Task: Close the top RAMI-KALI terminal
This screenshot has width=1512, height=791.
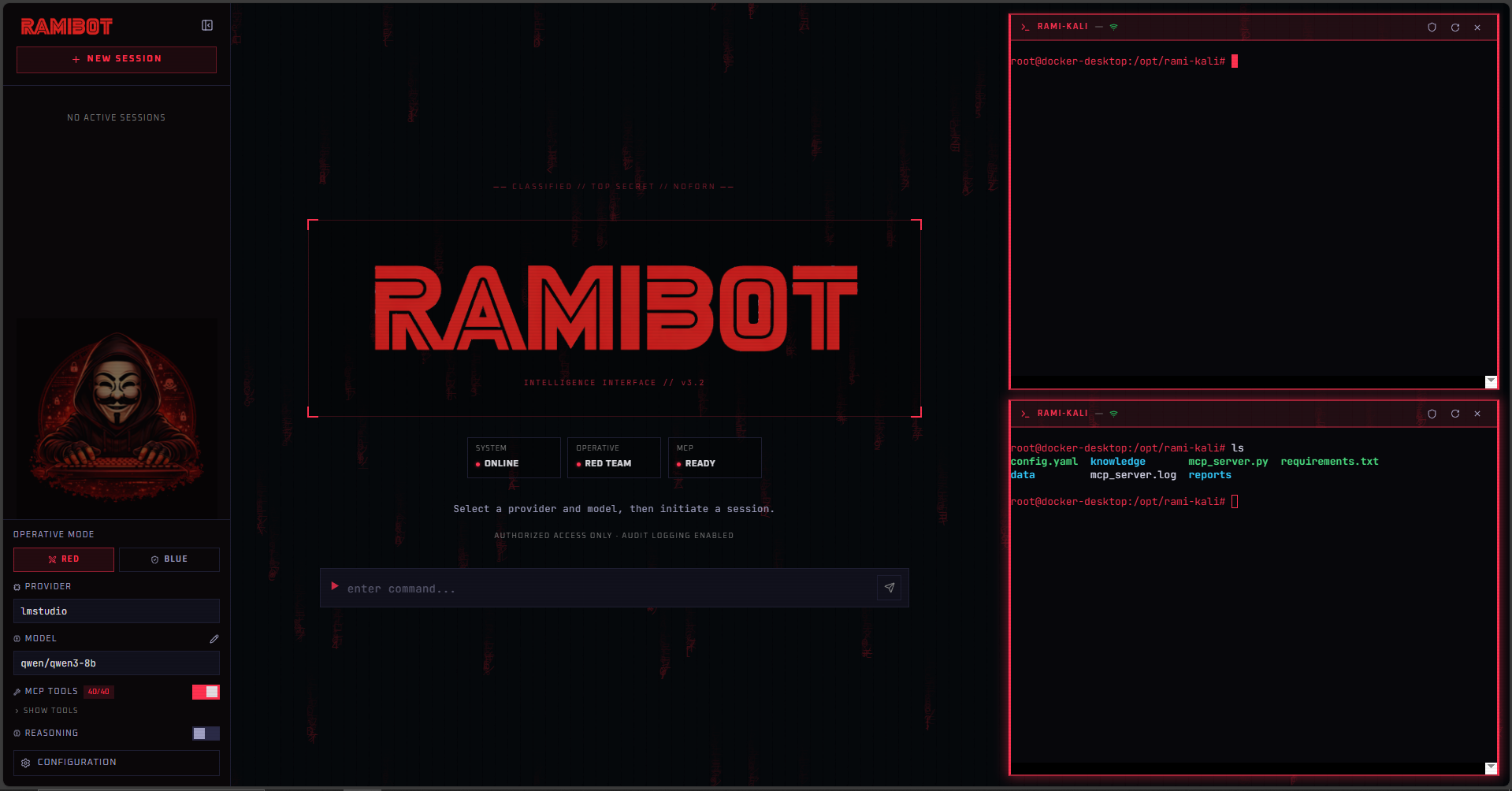Action: [x=1477, y=28]
